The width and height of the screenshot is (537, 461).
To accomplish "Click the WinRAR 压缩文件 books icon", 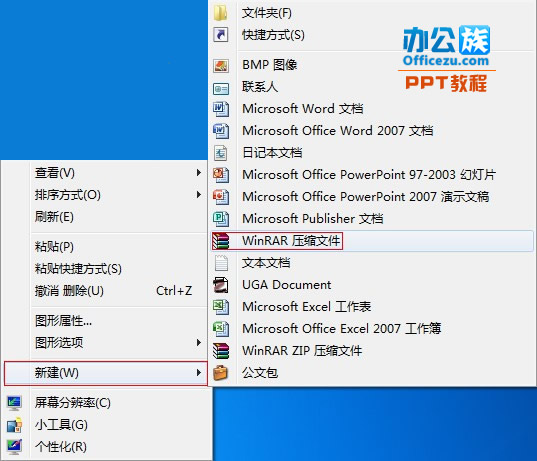I will [x=221, y=241].
